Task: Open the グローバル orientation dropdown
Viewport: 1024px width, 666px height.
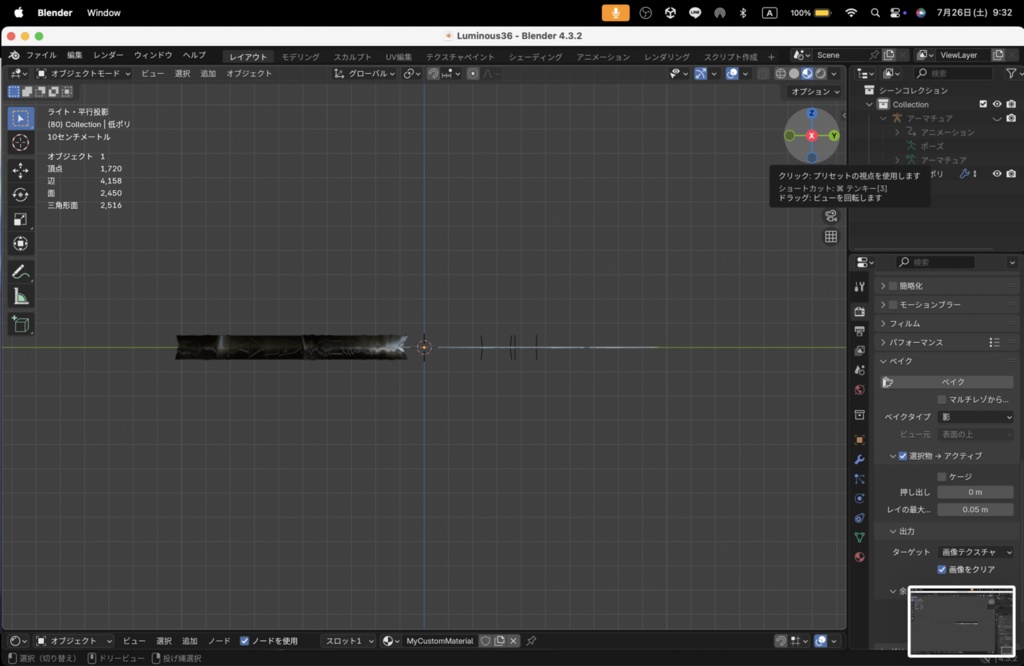Action: pyautogui.click(x=364, y=74)
